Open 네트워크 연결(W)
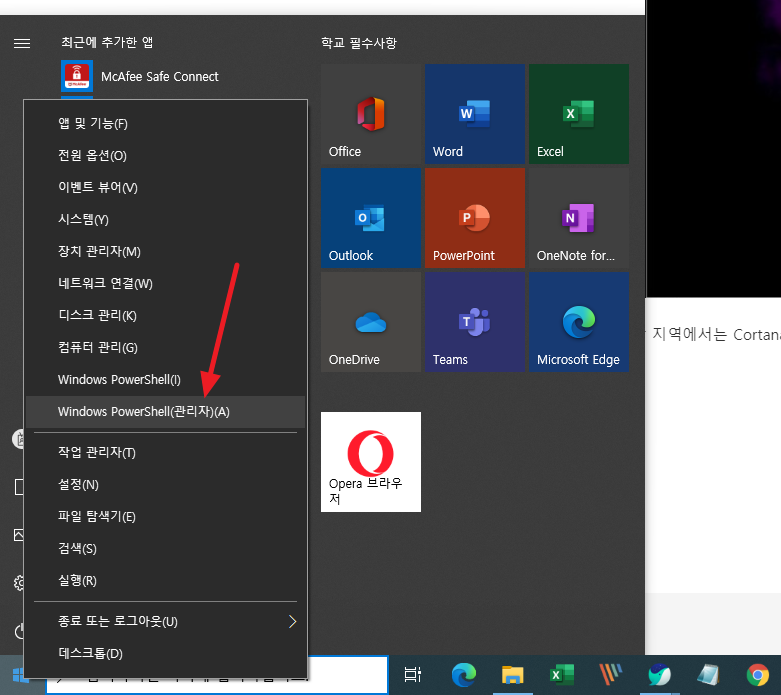Viewport: 781px width, 695px height. tap(165, 283)
